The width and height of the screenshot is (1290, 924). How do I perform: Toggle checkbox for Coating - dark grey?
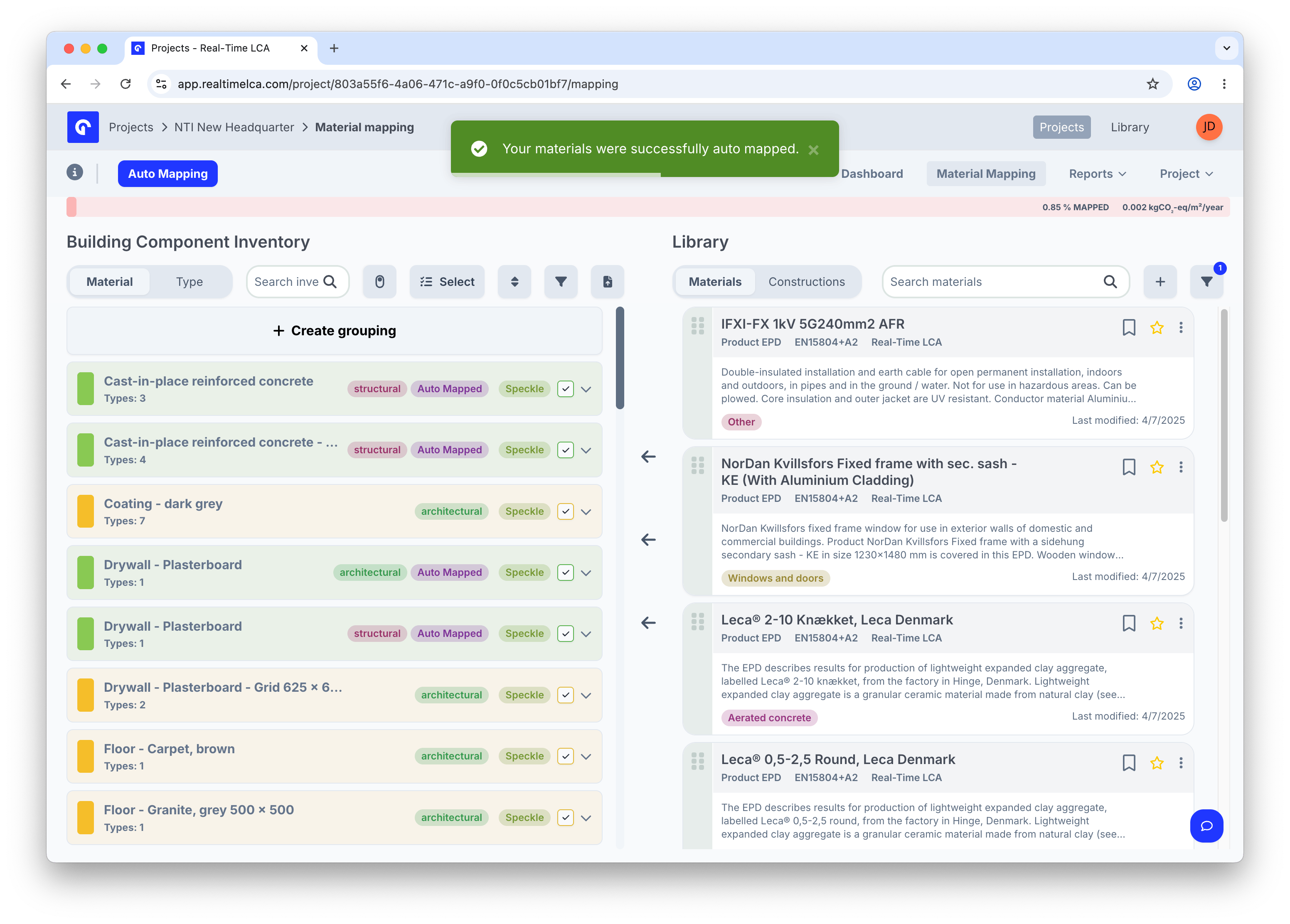click(565, 512)
